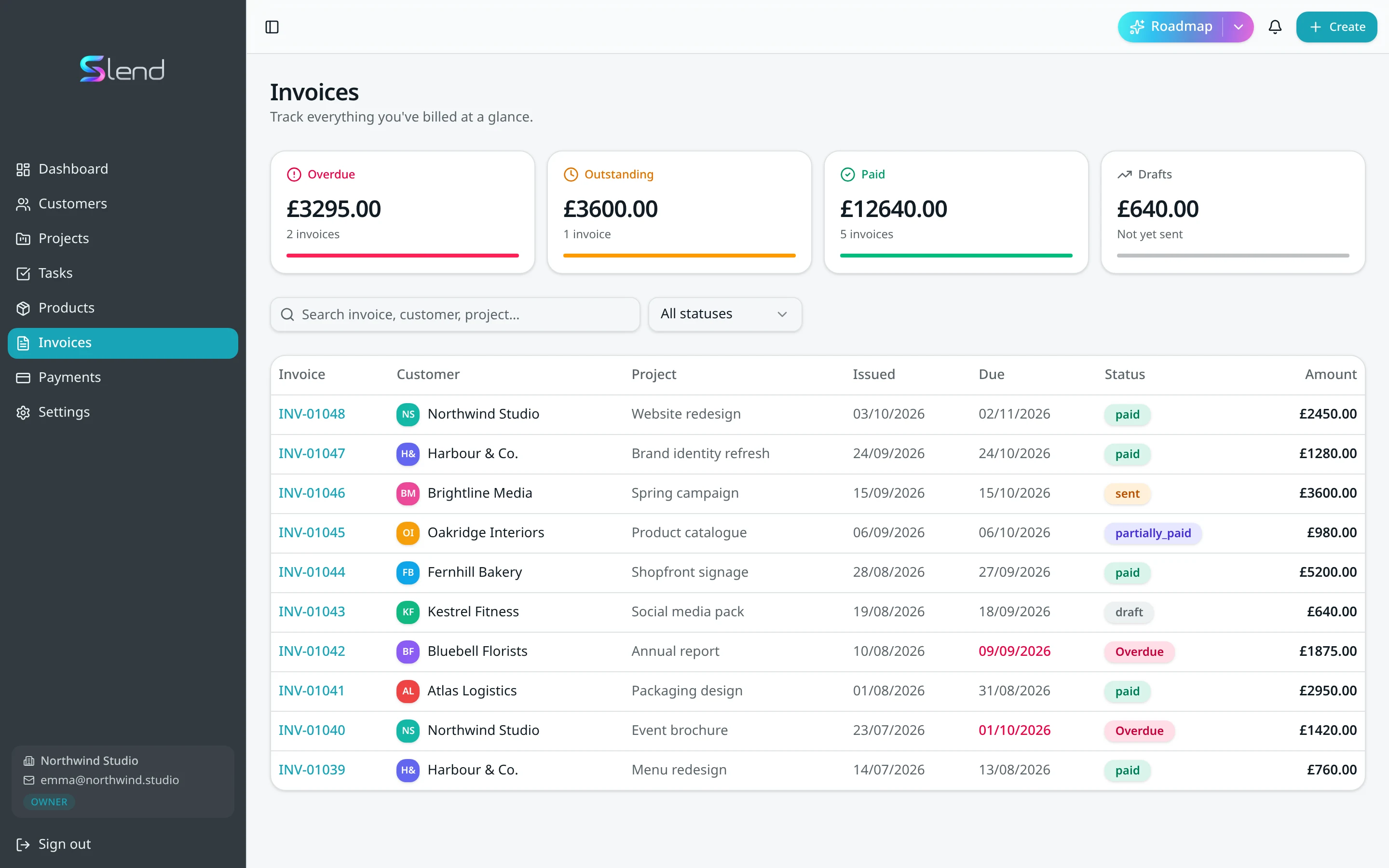
Task: Click the Overdue card red bar
Action: [x=402, y=256]
